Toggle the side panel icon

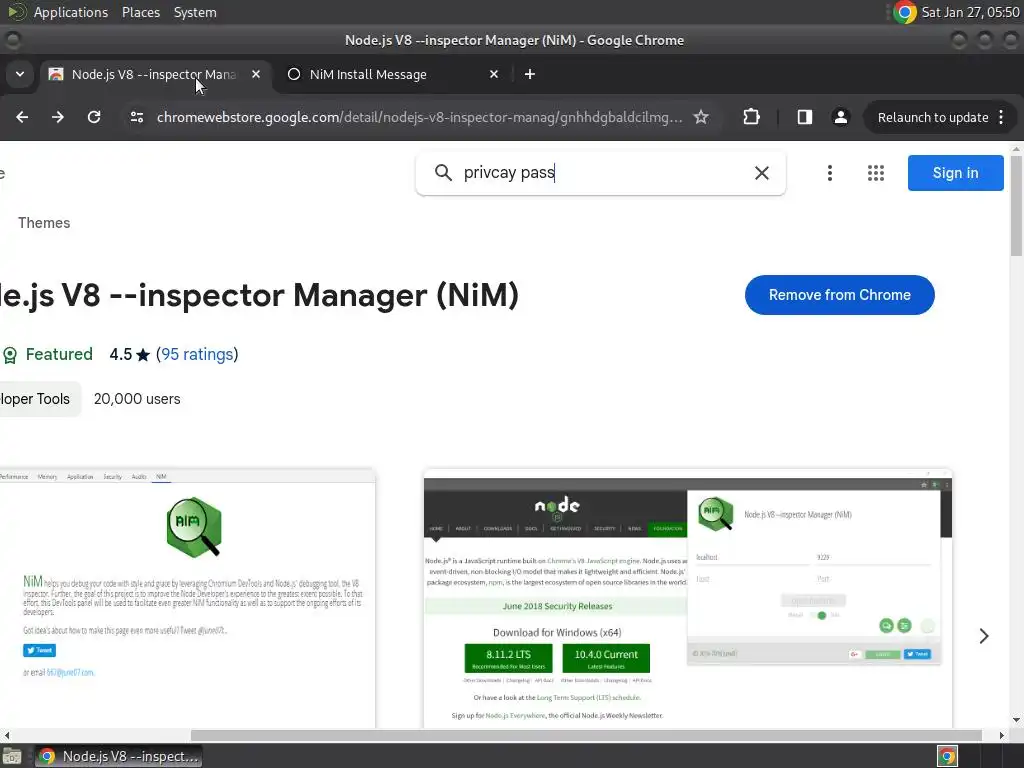coord(805,117)
